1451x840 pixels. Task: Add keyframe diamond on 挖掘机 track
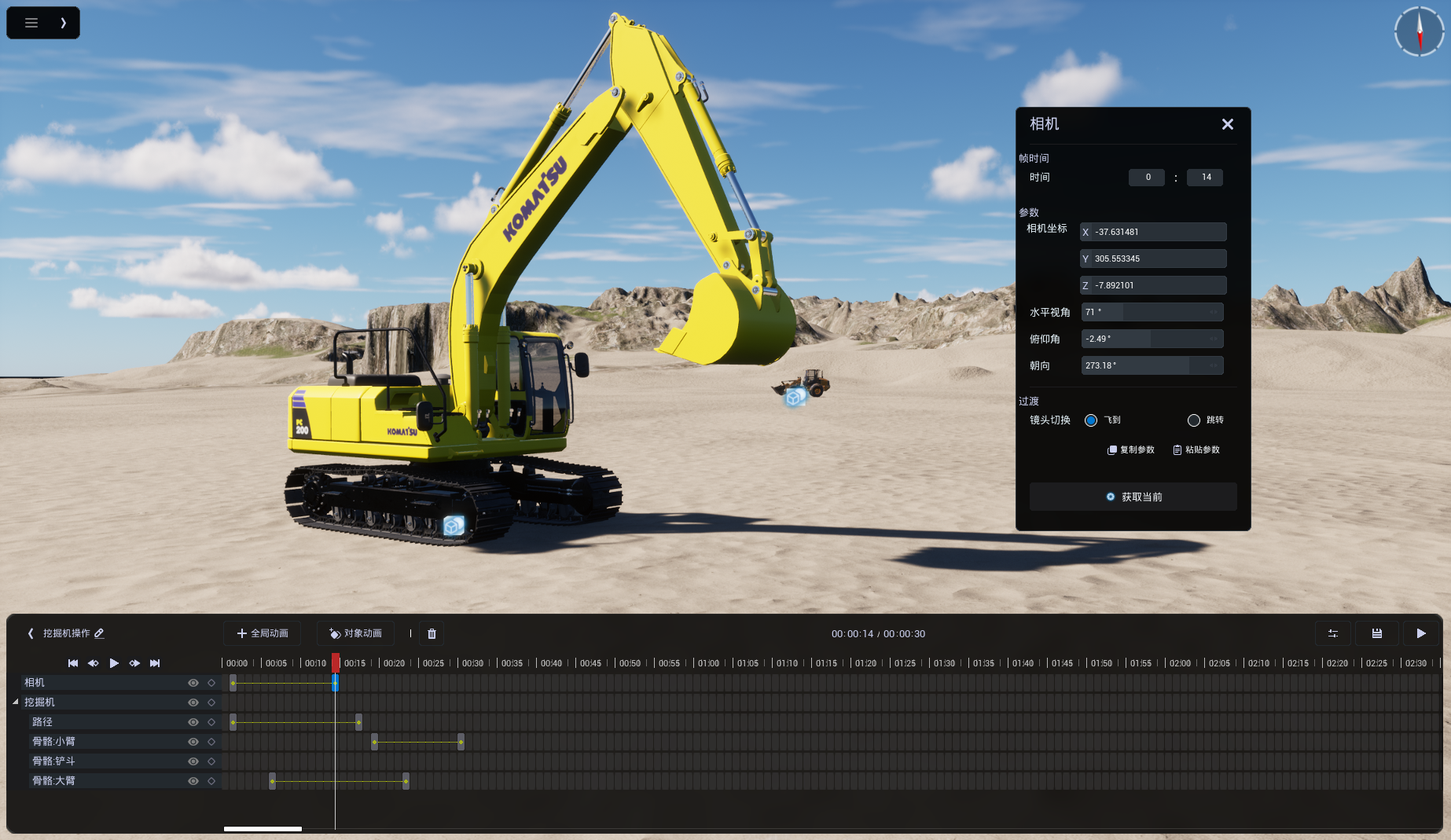211,702
